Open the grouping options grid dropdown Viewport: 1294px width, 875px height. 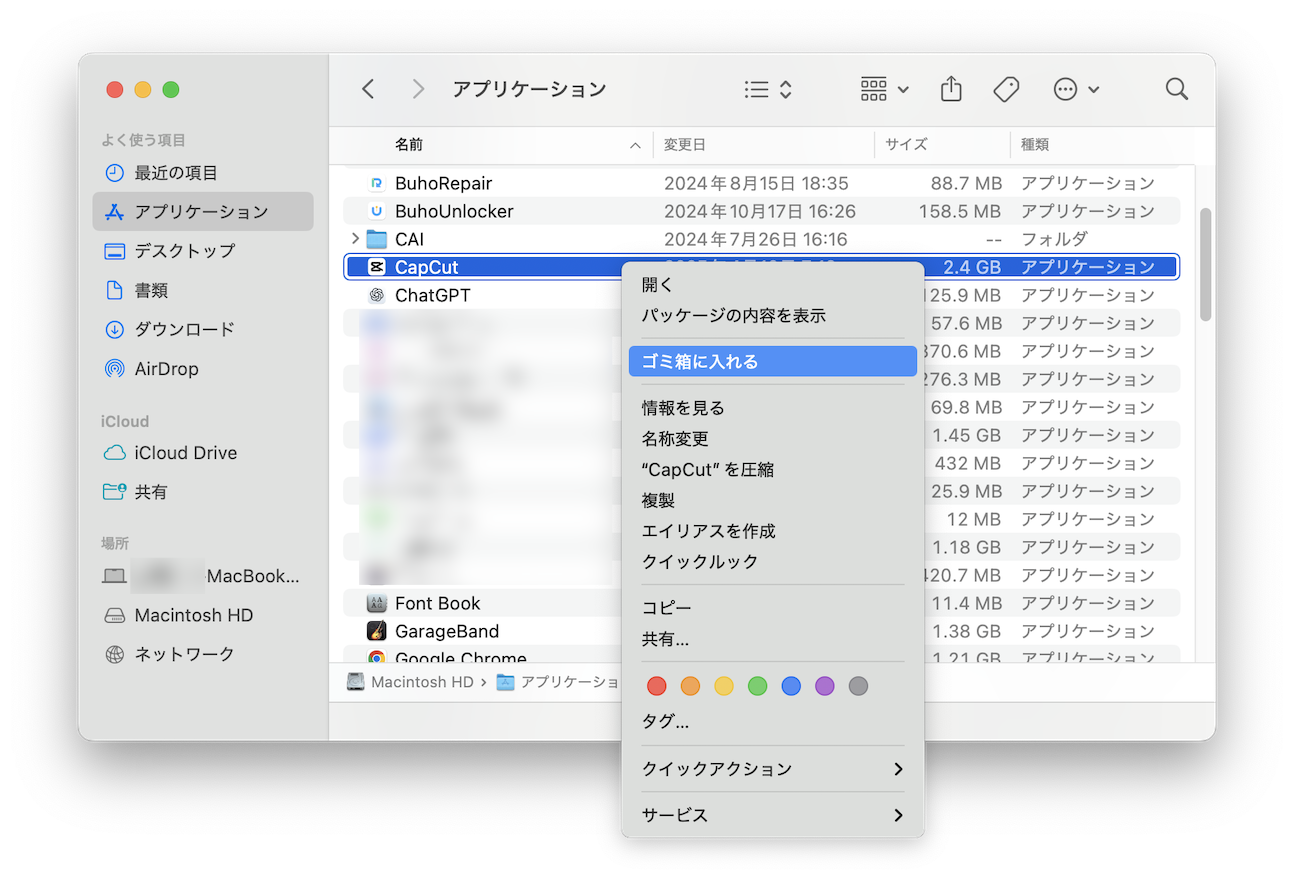[x=884, y=89]
